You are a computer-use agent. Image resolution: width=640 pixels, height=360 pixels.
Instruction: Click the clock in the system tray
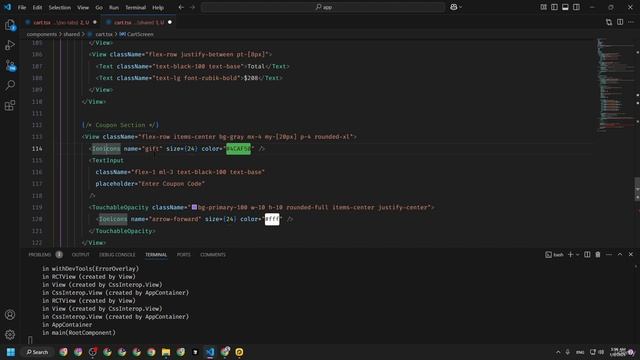pyautogui.click(x=618, y=352)
